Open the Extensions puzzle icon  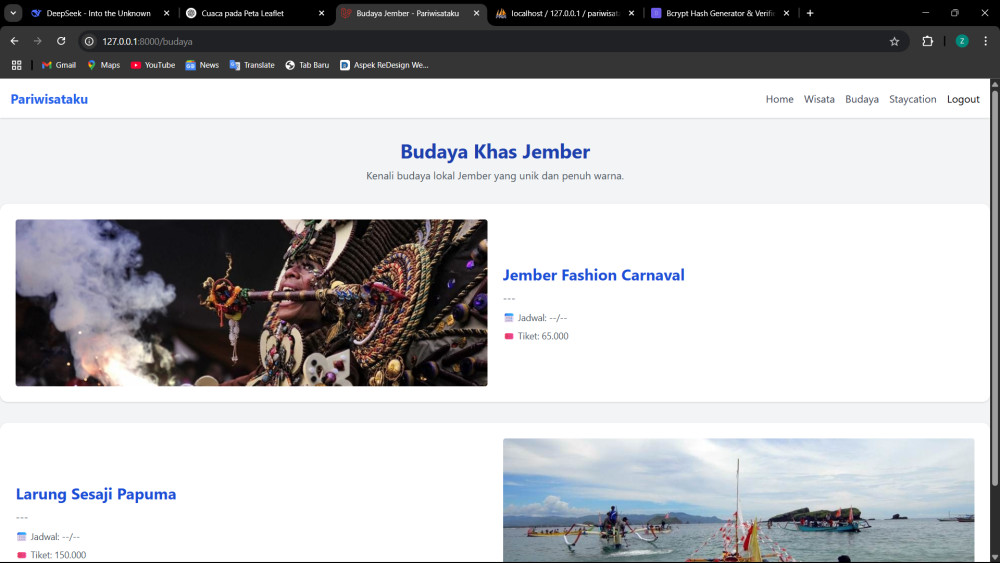[x=927, y=41]
